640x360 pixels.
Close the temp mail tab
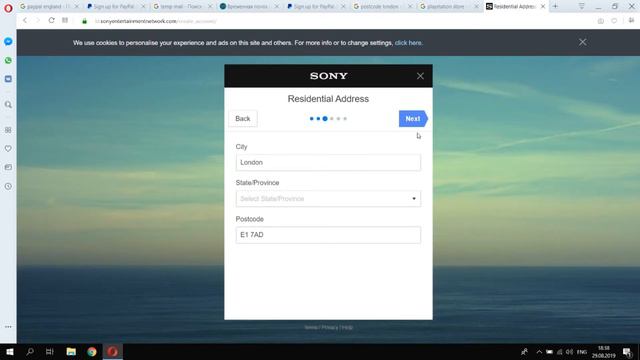pos(210,7)
